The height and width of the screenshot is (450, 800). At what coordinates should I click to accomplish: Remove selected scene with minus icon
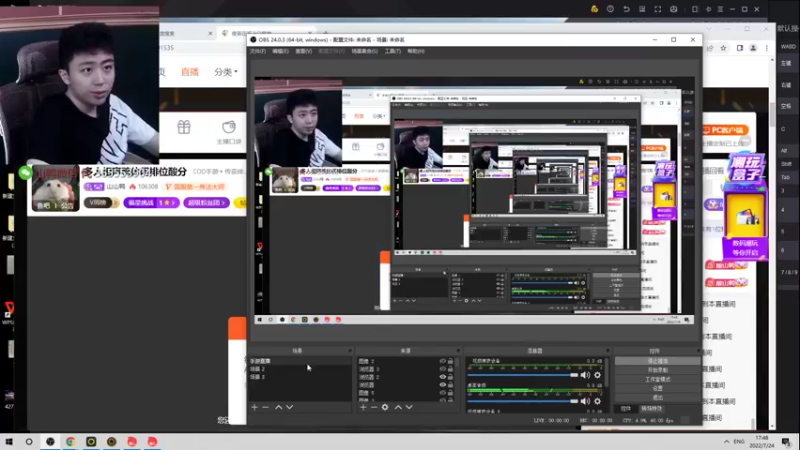coord(265,407)
